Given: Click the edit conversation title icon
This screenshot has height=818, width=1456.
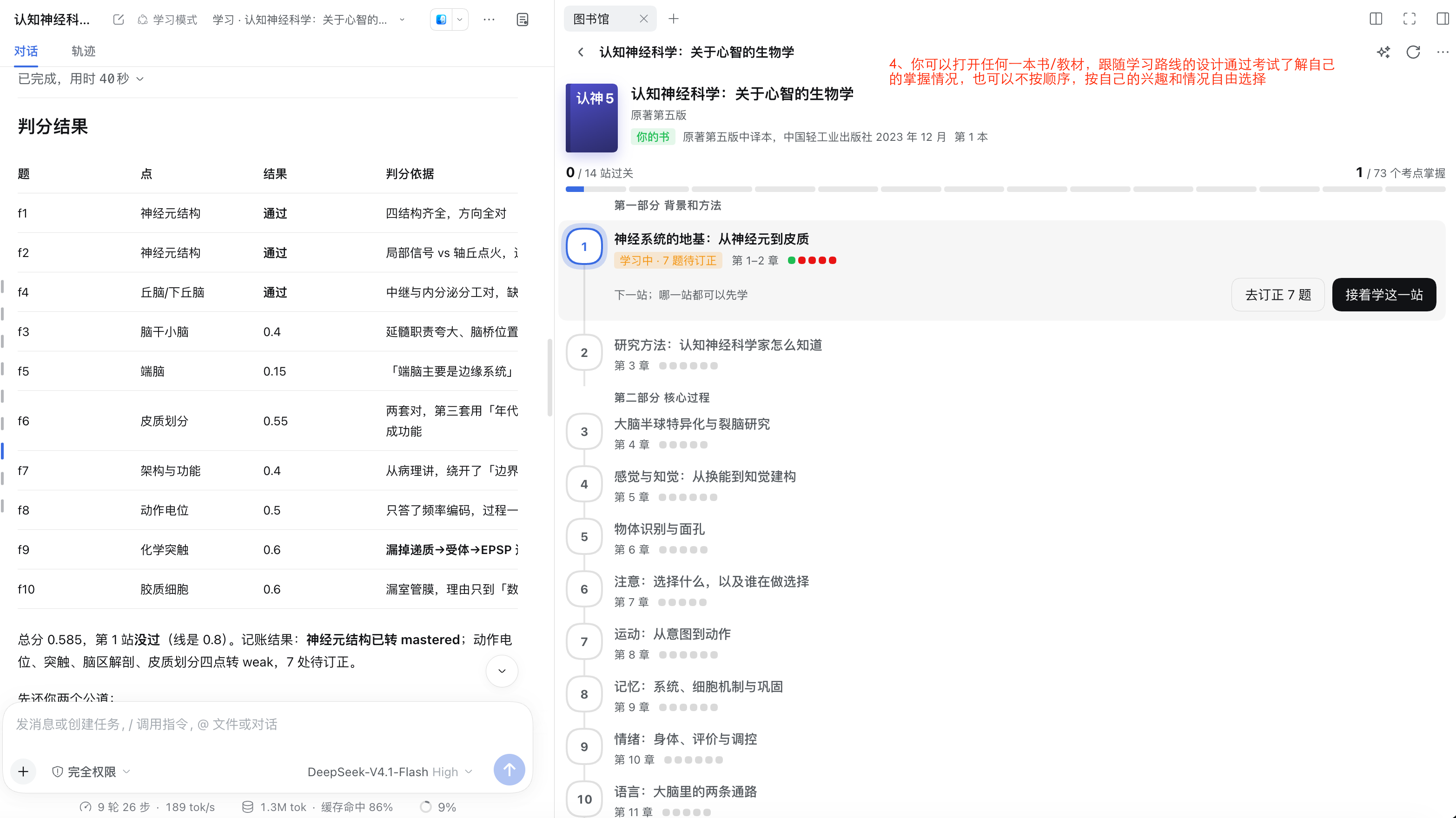Looking at the screenshot, I should pyautogui.click(x=118, y=20).
